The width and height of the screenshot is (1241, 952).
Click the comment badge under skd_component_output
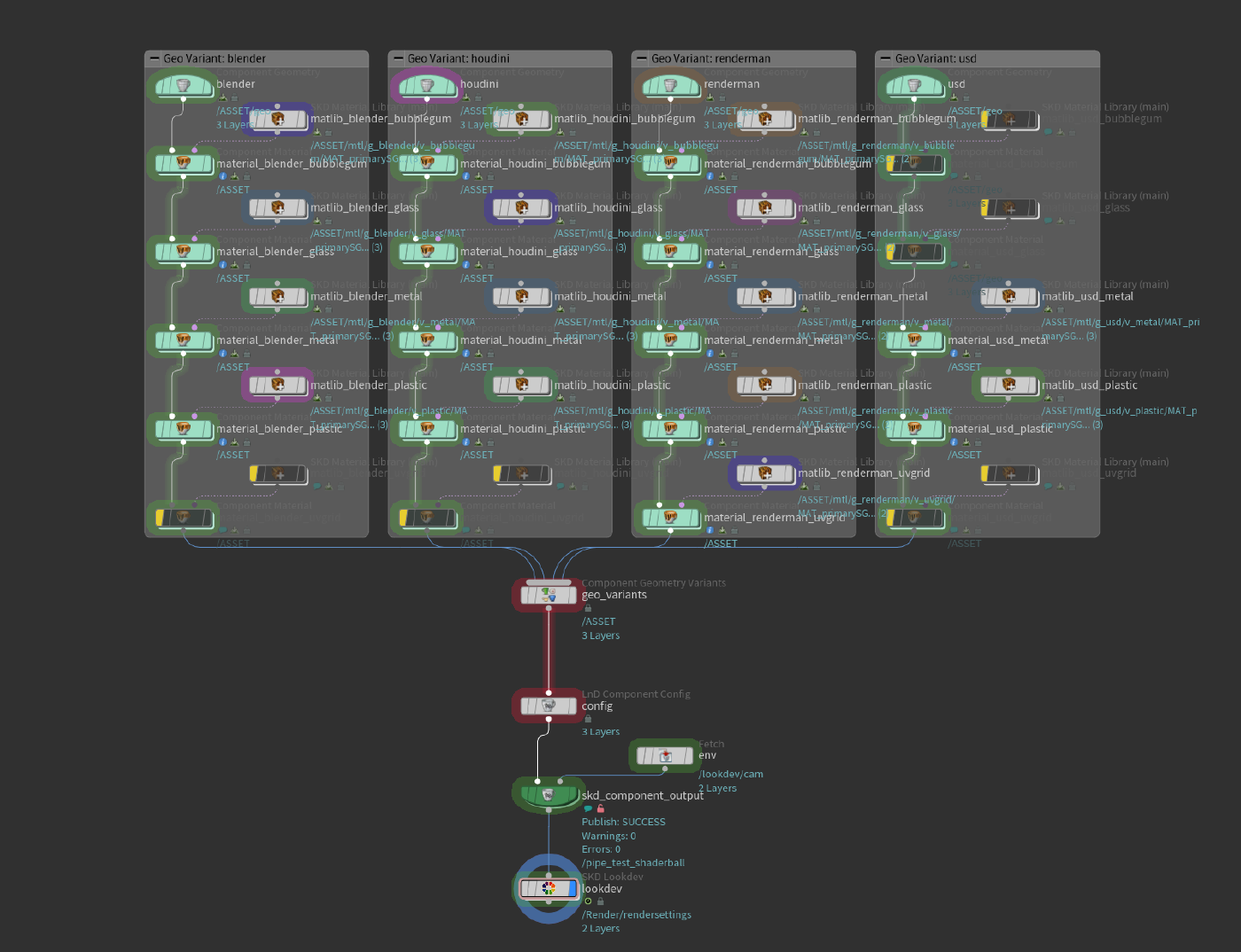pyautogui.click(x=588, y=808)
